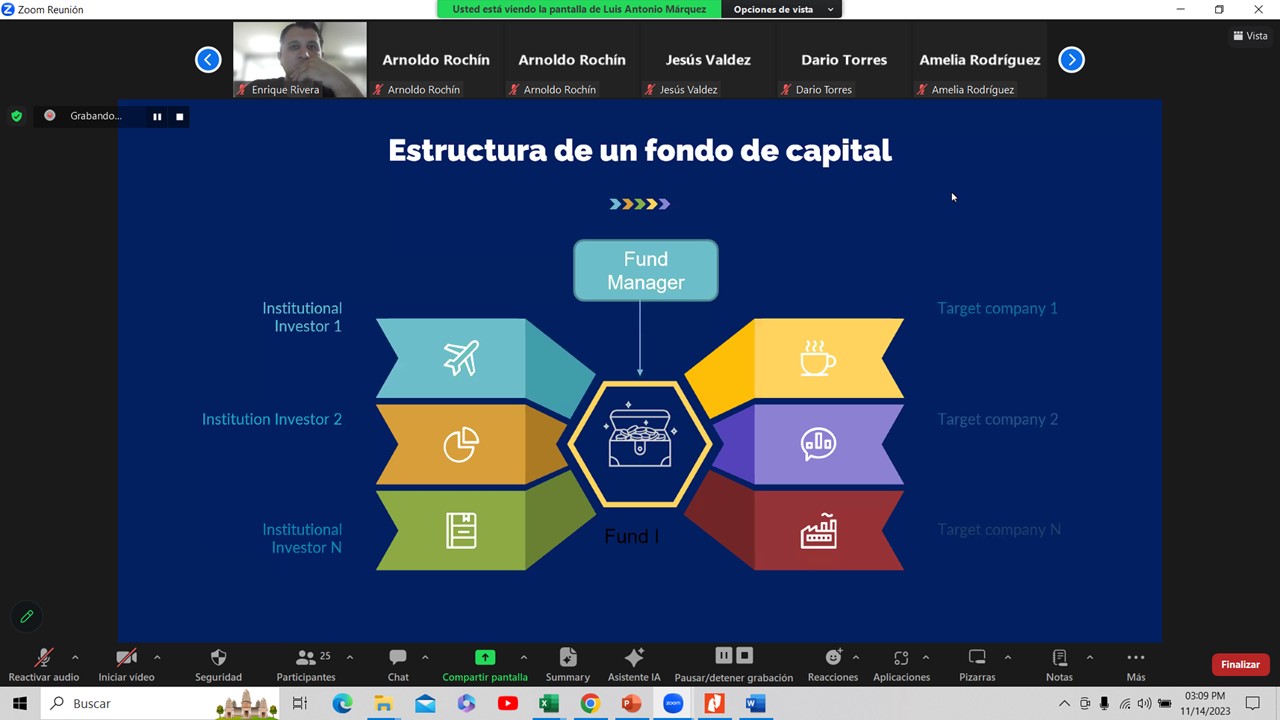The image size is (1280, 720).
Task: Expand the arrow next to Reactivar audio
Action: click(x=75, y=657)
